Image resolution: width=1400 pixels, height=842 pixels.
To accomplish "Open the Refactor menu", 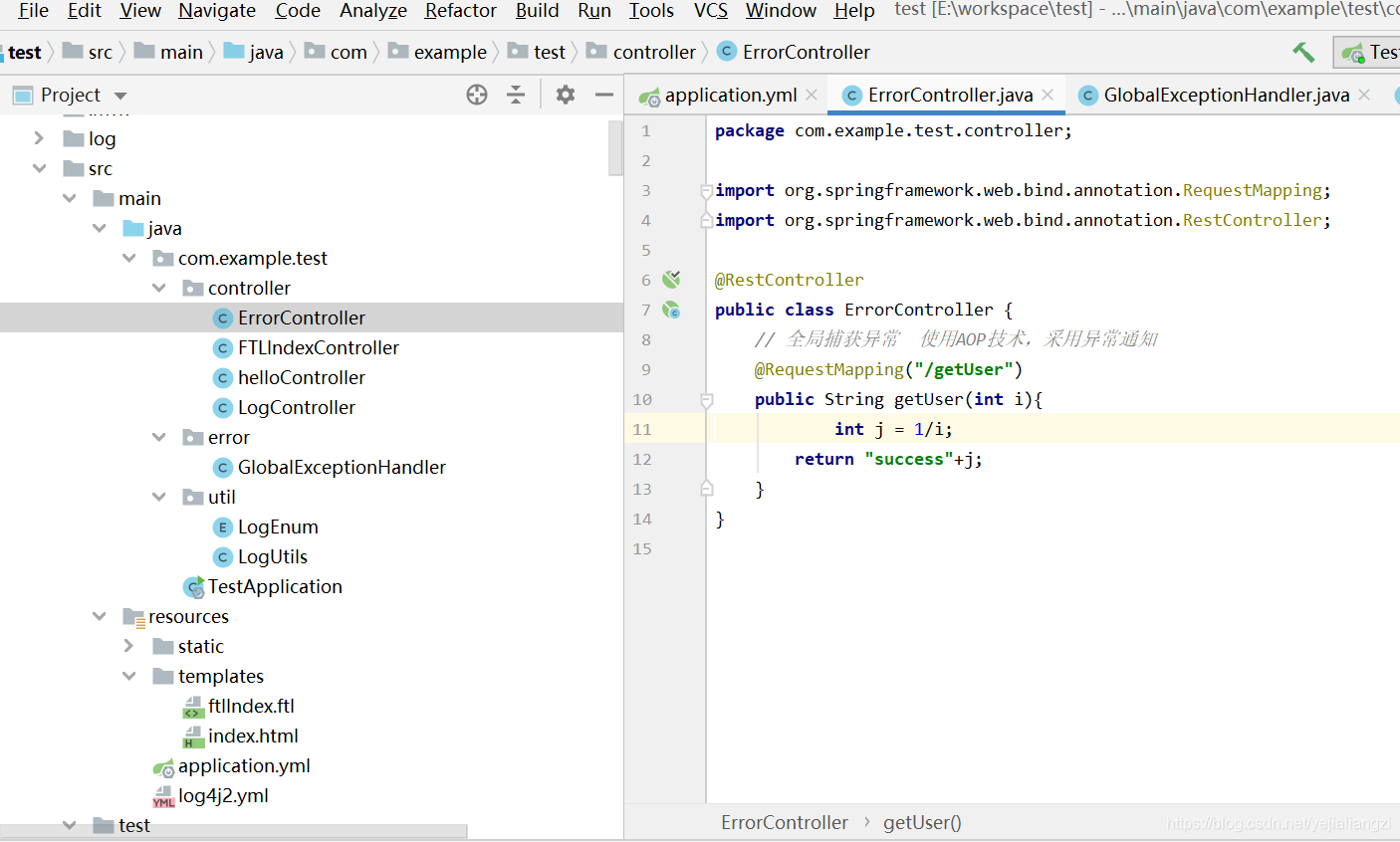I will point(460,11).
